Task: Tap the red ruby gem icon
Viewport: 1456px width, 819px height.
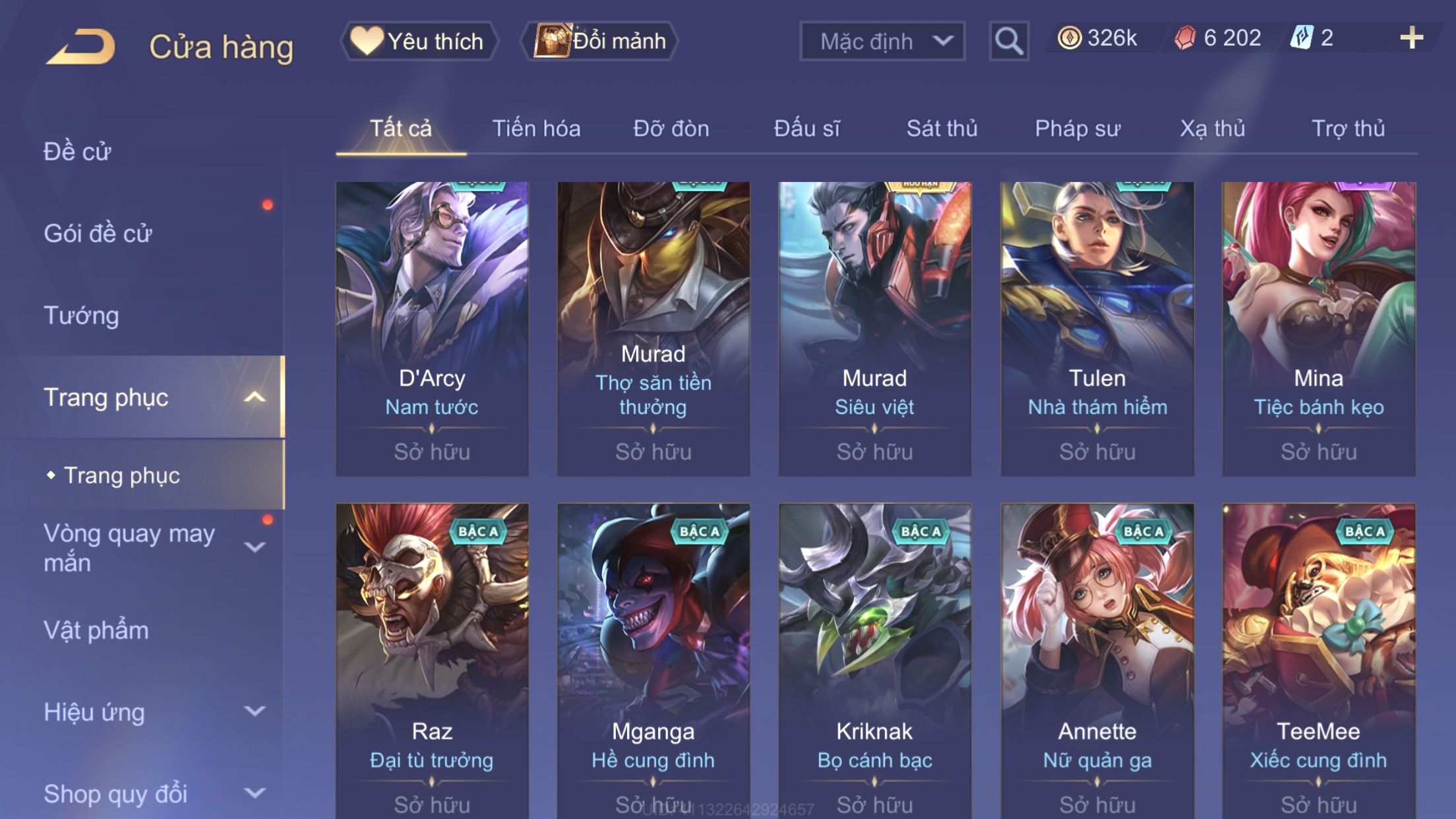Action: point(1185,38)
